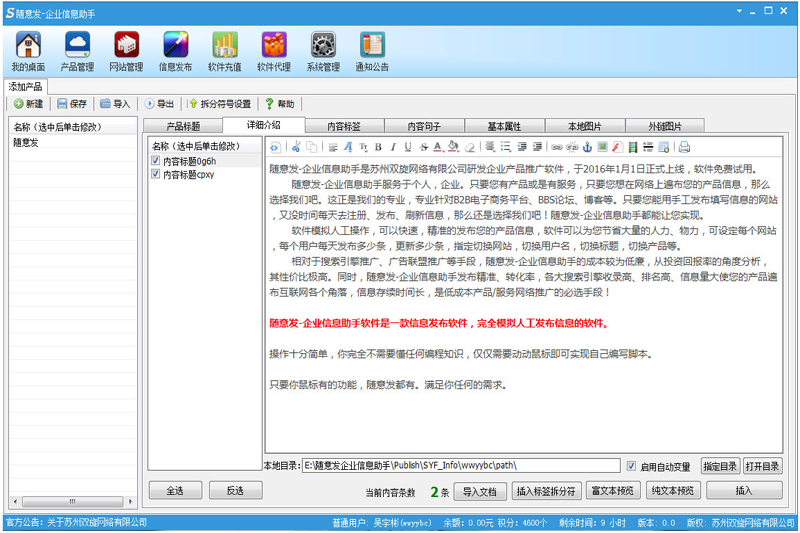Open font size dropdown in editor
800x533 pixels.
click(x=363, y=147)
